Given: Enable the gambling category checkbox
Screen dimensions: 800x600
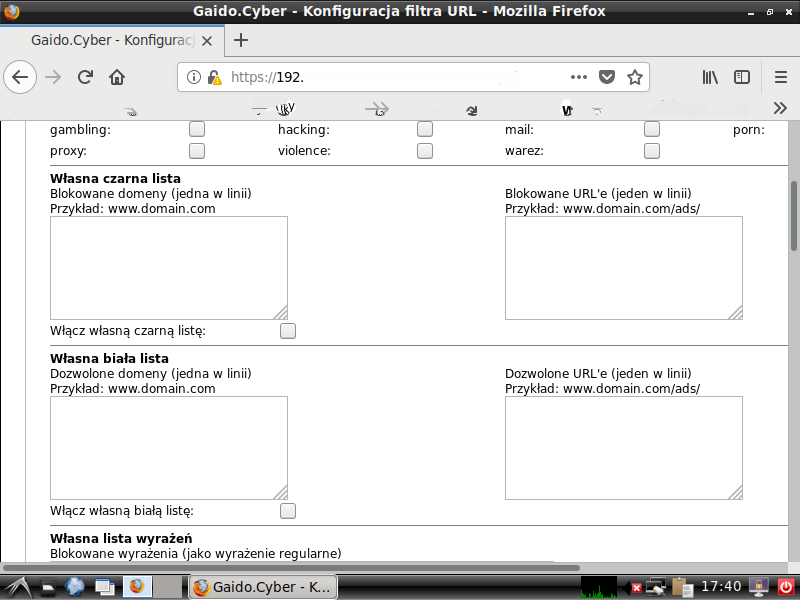Looking at the screenshot, I should [197, 129].
